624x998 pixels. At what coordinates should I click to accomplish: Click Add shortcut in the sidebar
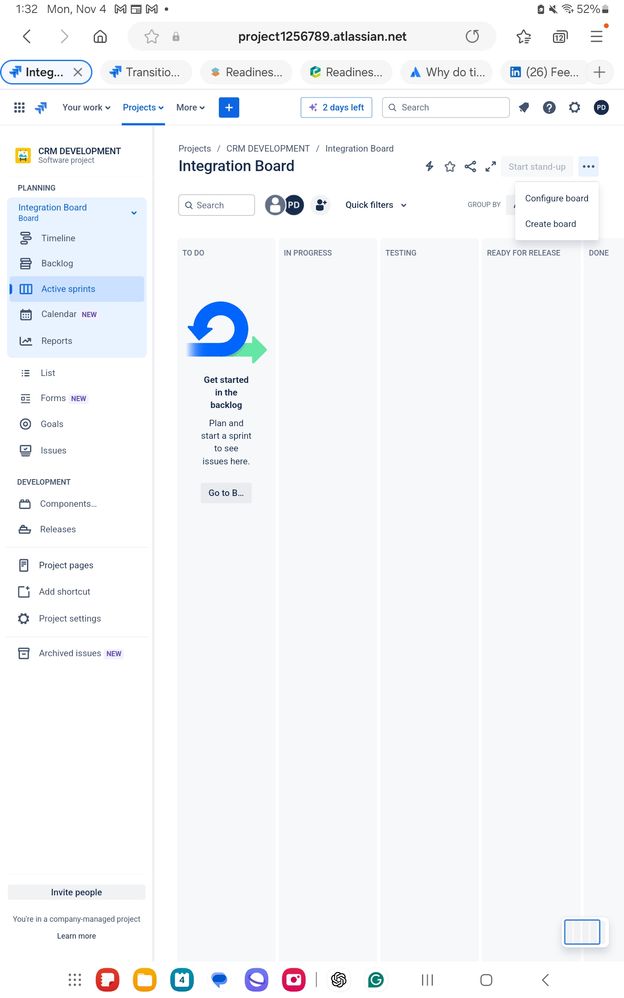coord(76,592)
